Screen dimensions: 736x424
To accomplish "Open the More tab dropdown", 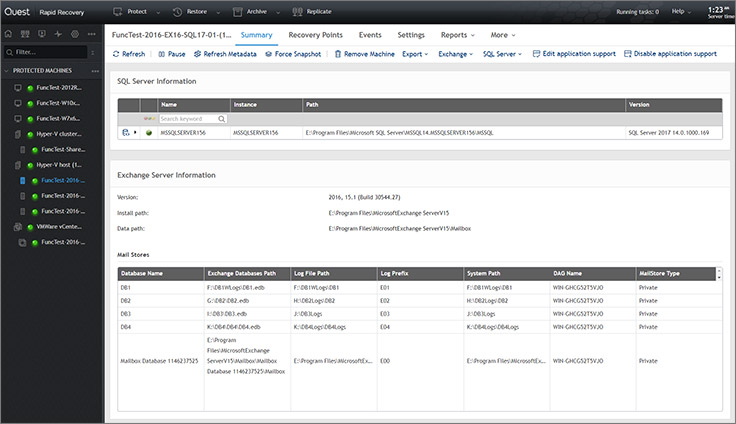I will [503, 35].
